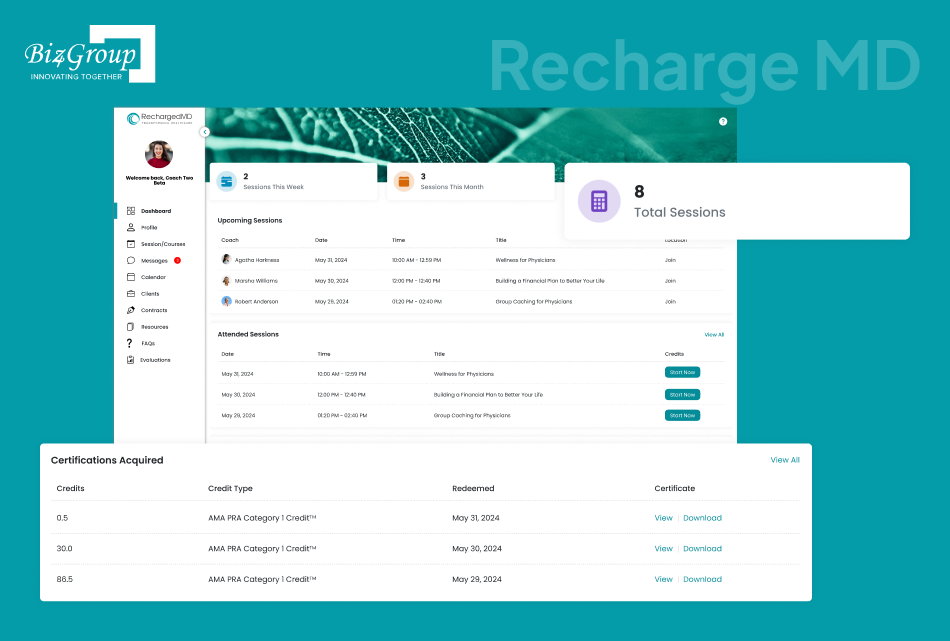Select Messages menu item
The image size is (950, 641).
154,261
